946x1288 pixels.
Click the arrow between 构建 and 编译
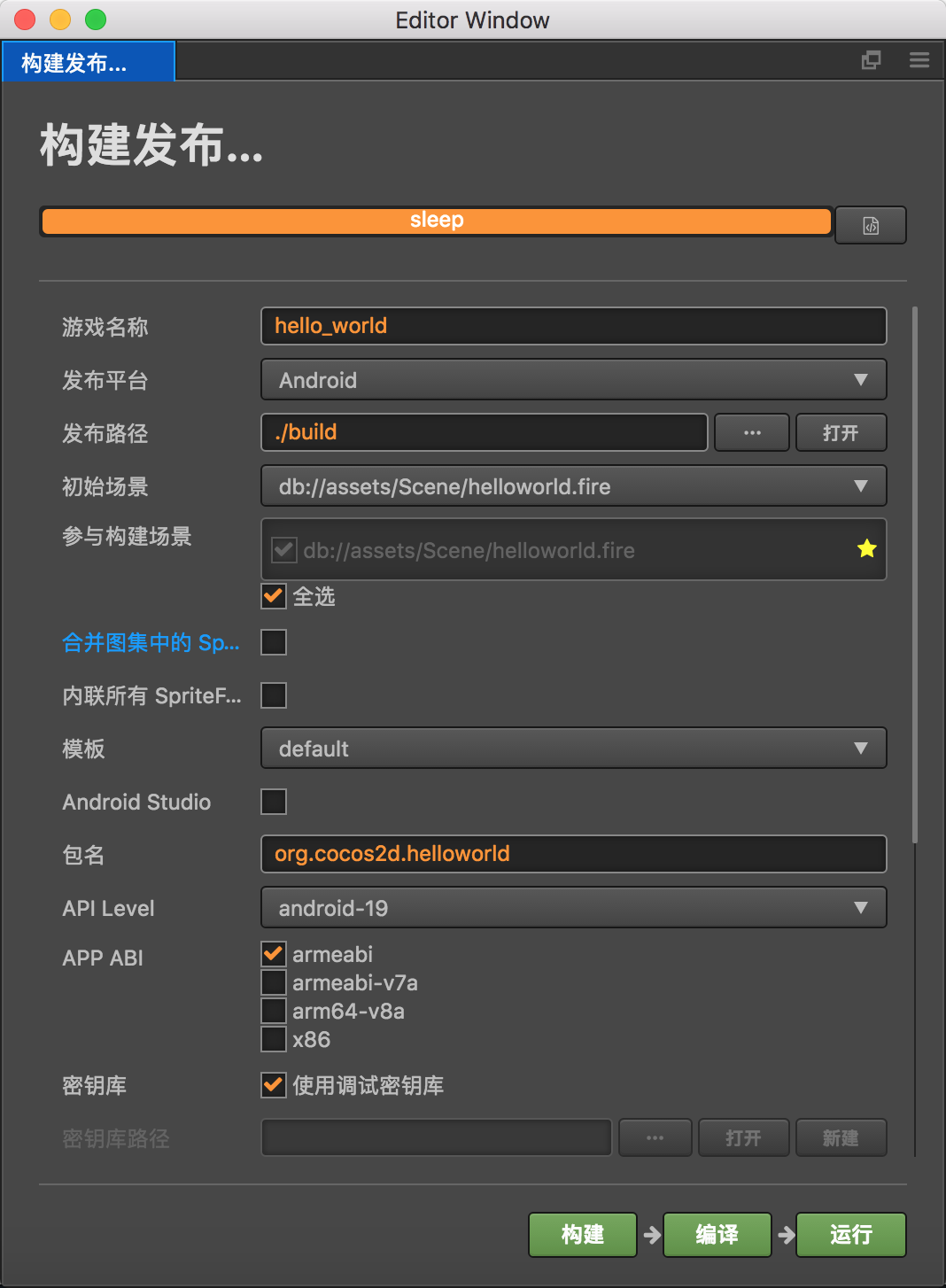[652, 1235]
